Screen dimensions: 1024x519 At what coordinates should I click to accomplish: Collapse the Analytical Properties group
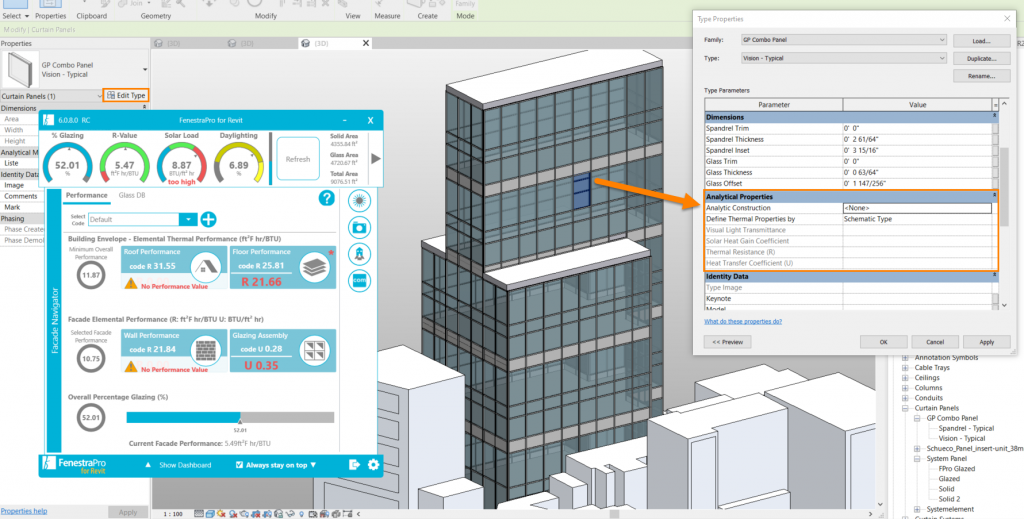995,196
